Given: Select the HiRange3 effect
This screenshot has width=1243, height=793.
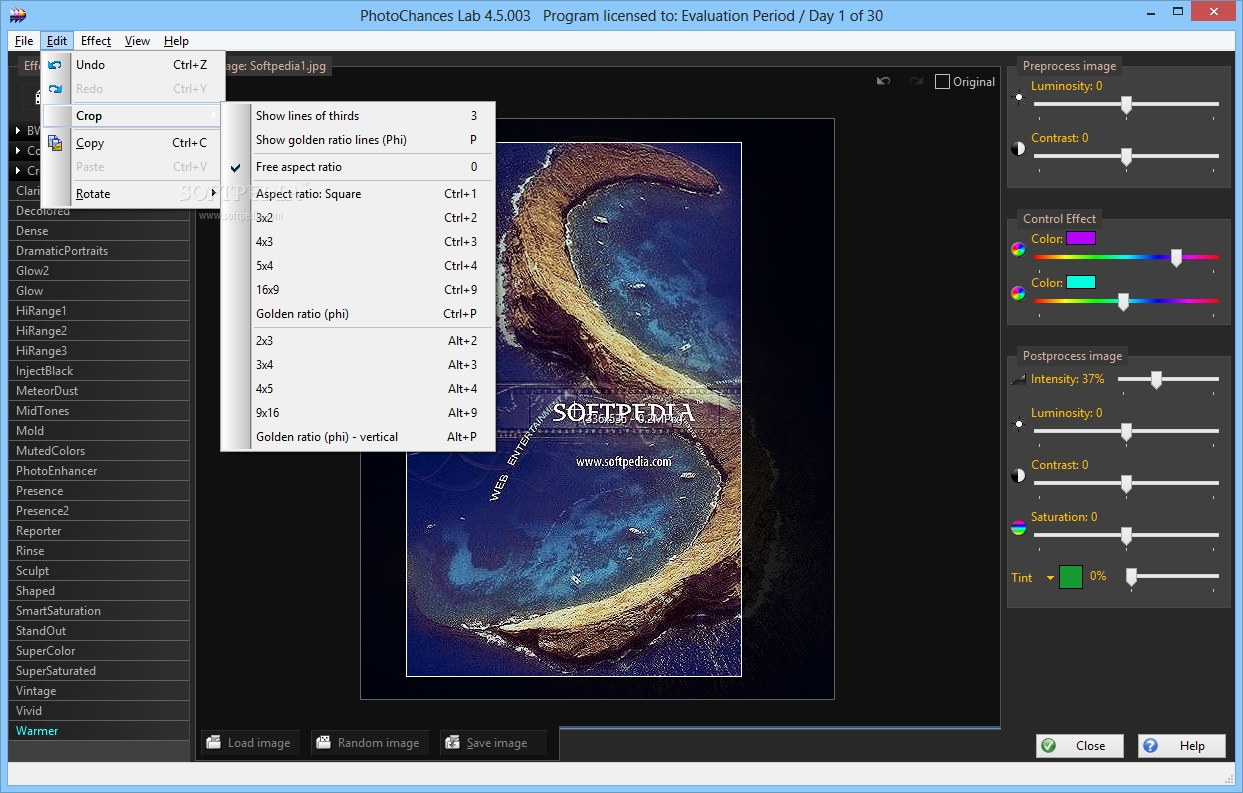Looking at the screenshot, I should click(99, 351).
